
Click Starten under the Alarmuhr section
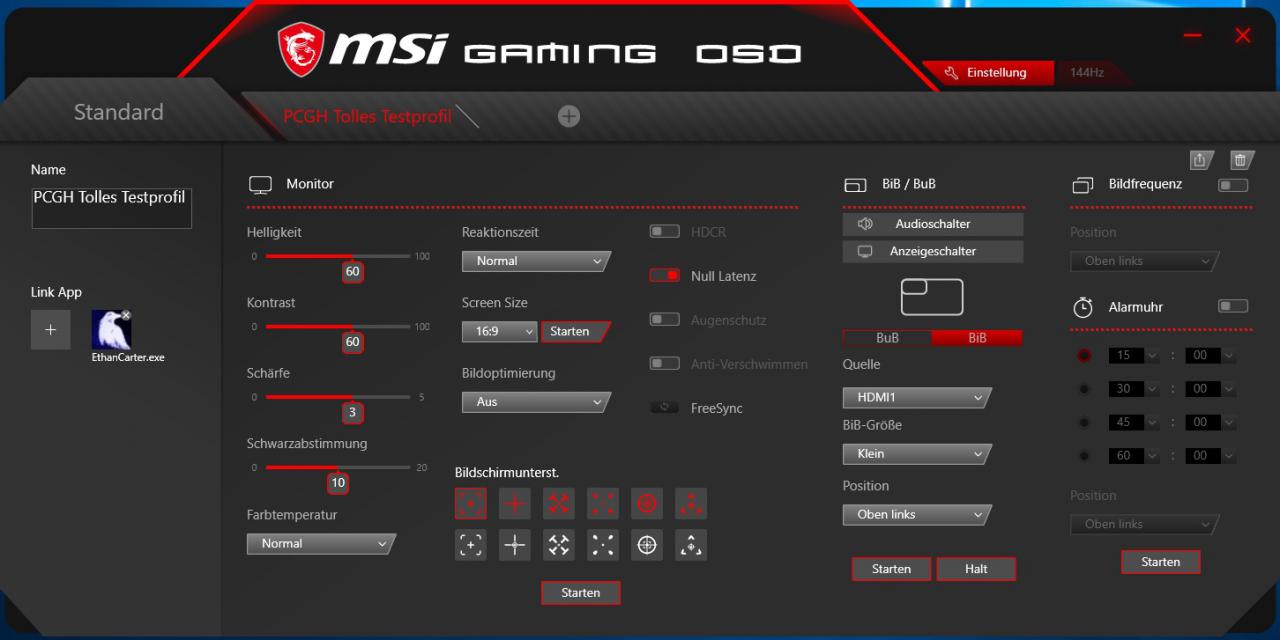point(1161,562)
